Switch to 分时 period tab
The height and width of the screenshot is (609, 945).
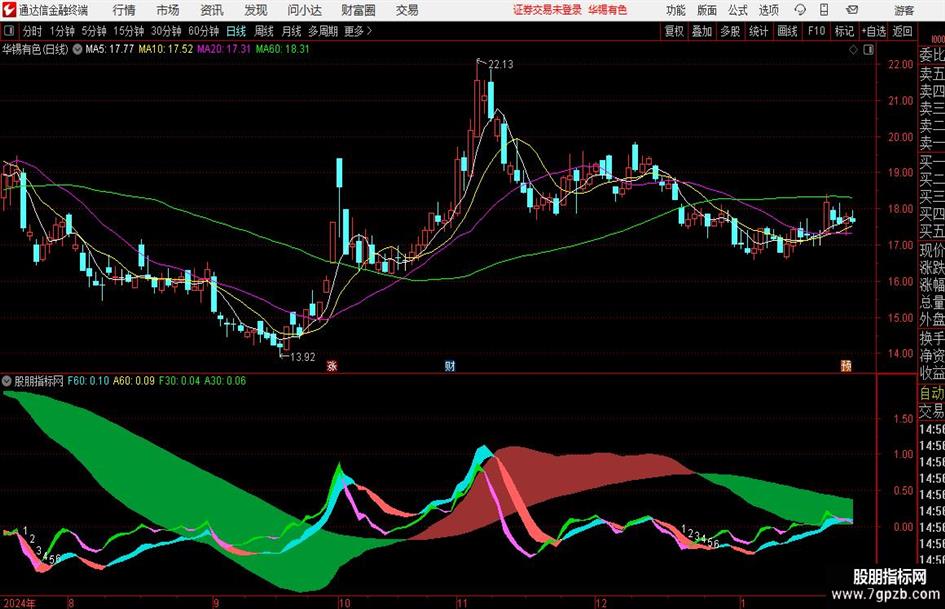click(33, 31)
